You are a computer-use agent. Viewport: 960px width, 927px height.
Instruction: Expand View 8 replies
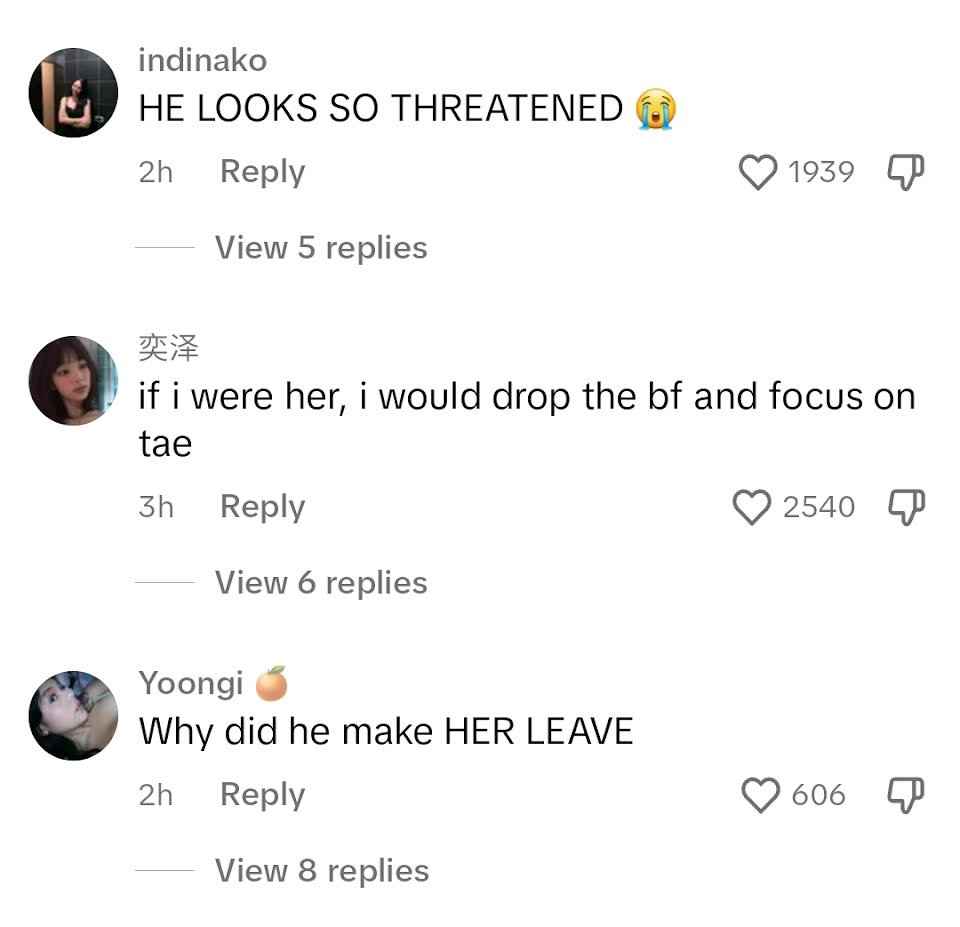tap(321, 870)
